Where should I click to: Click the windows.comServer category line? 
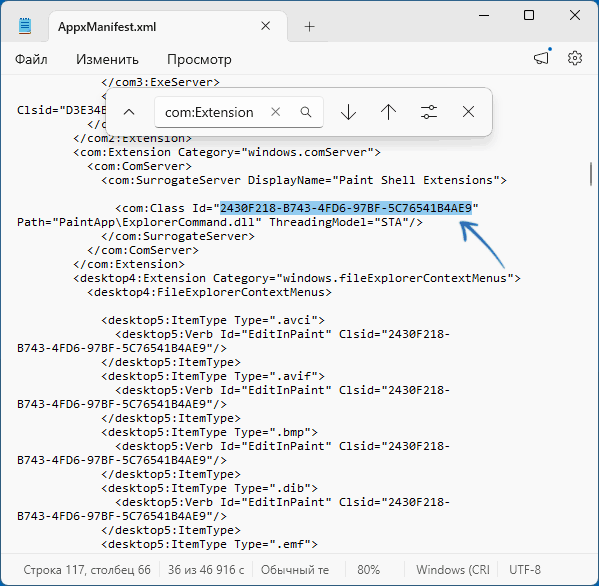[227, 152]
